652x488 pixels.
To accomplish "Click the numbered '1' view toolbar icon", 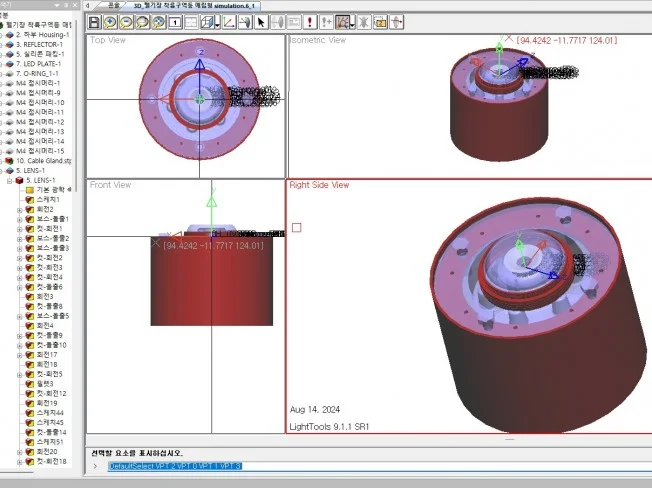I will [175, 21].
